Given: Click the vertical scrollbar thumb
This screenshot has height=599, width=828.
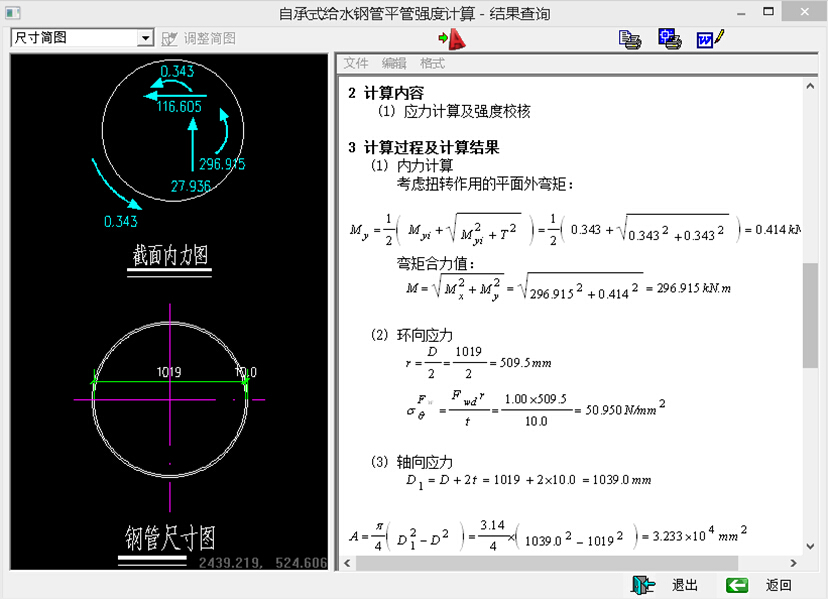Looking at the screenshot, I should (810, 315).
